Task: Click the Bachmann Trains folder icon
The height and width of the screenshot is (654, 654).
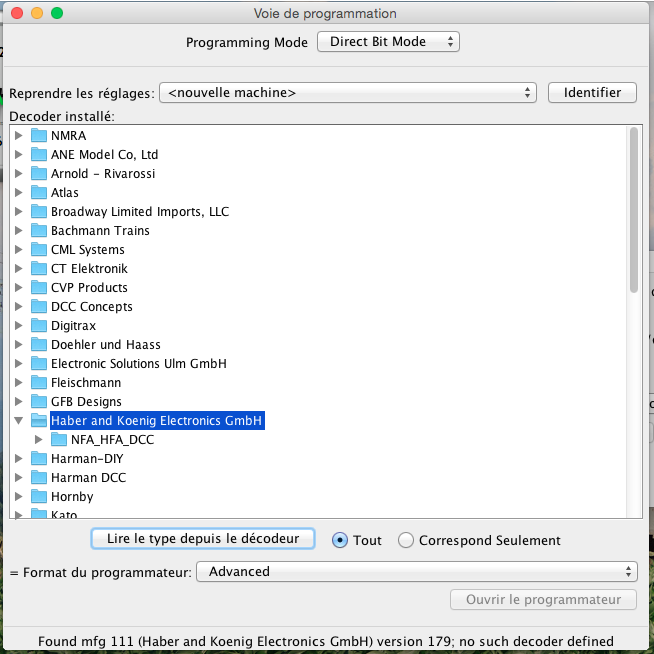Action: (x=39, y=230)
